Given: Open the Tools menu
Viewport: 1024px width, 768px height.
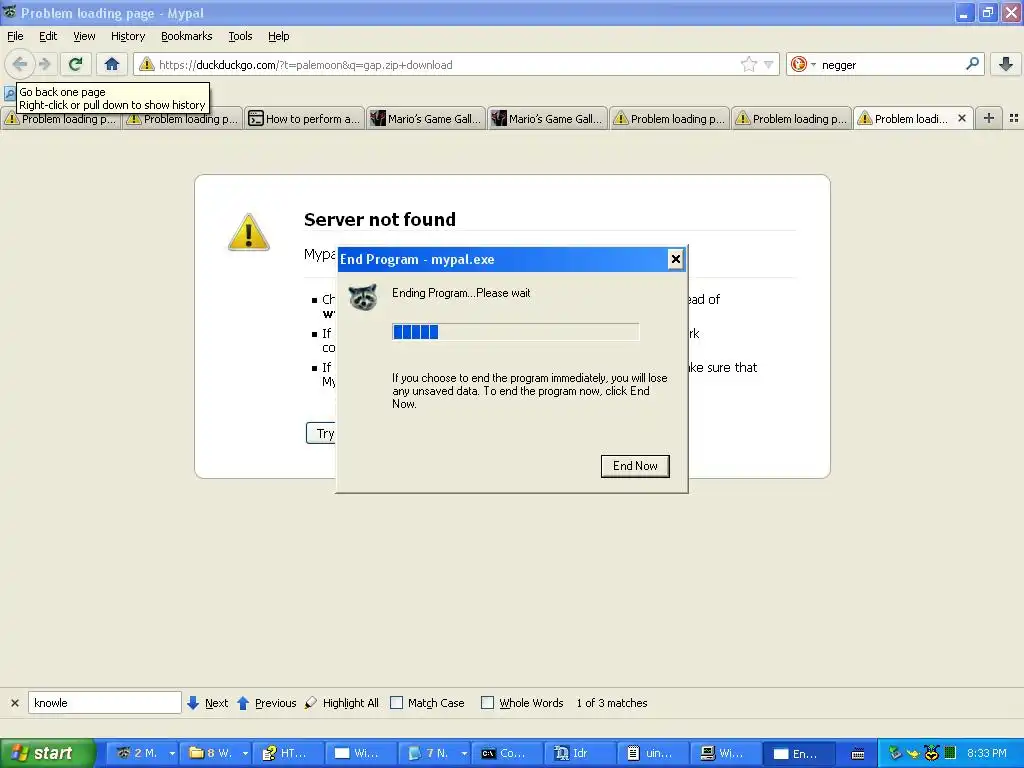Looking at the screenshot, I should pyautogui.click(x=240, y=36).
